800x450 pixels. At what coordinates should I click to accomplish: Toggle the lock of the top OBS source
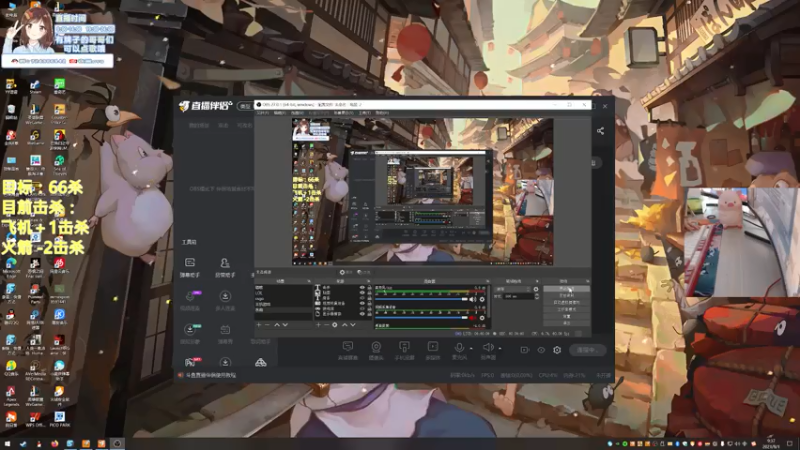369,287
